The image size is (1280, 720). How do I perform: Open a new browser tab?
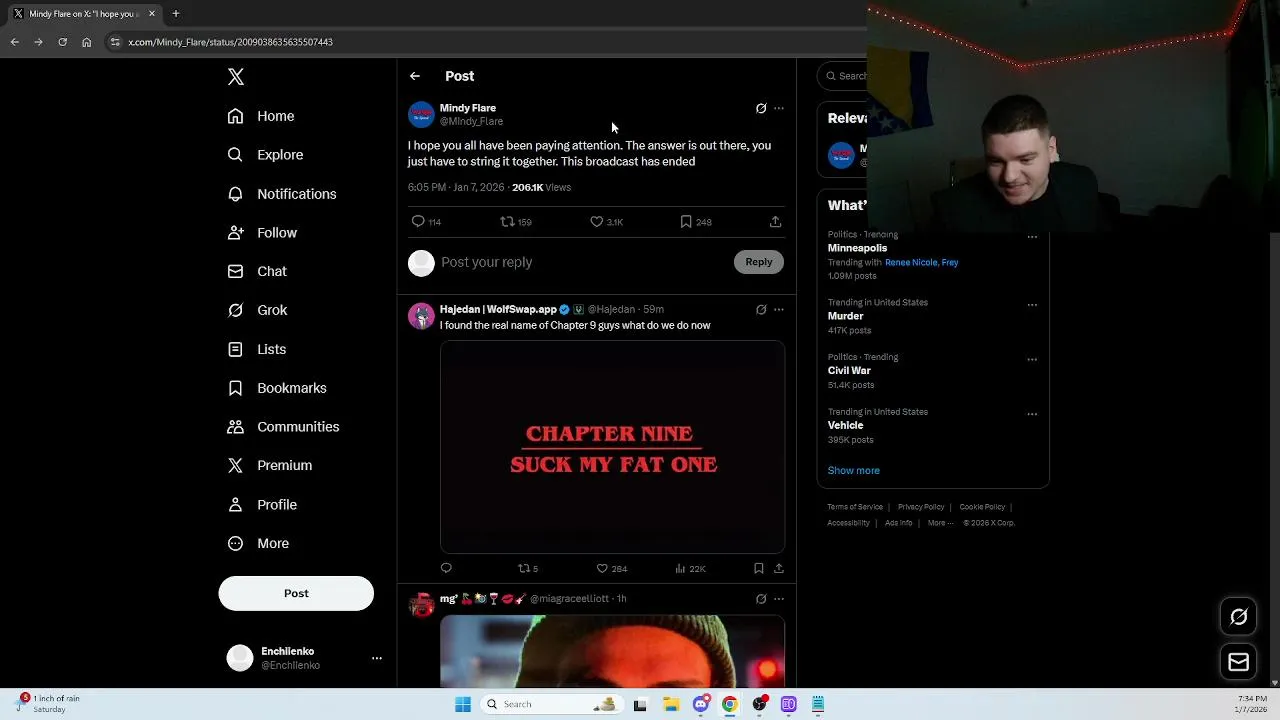click(176, 14)
